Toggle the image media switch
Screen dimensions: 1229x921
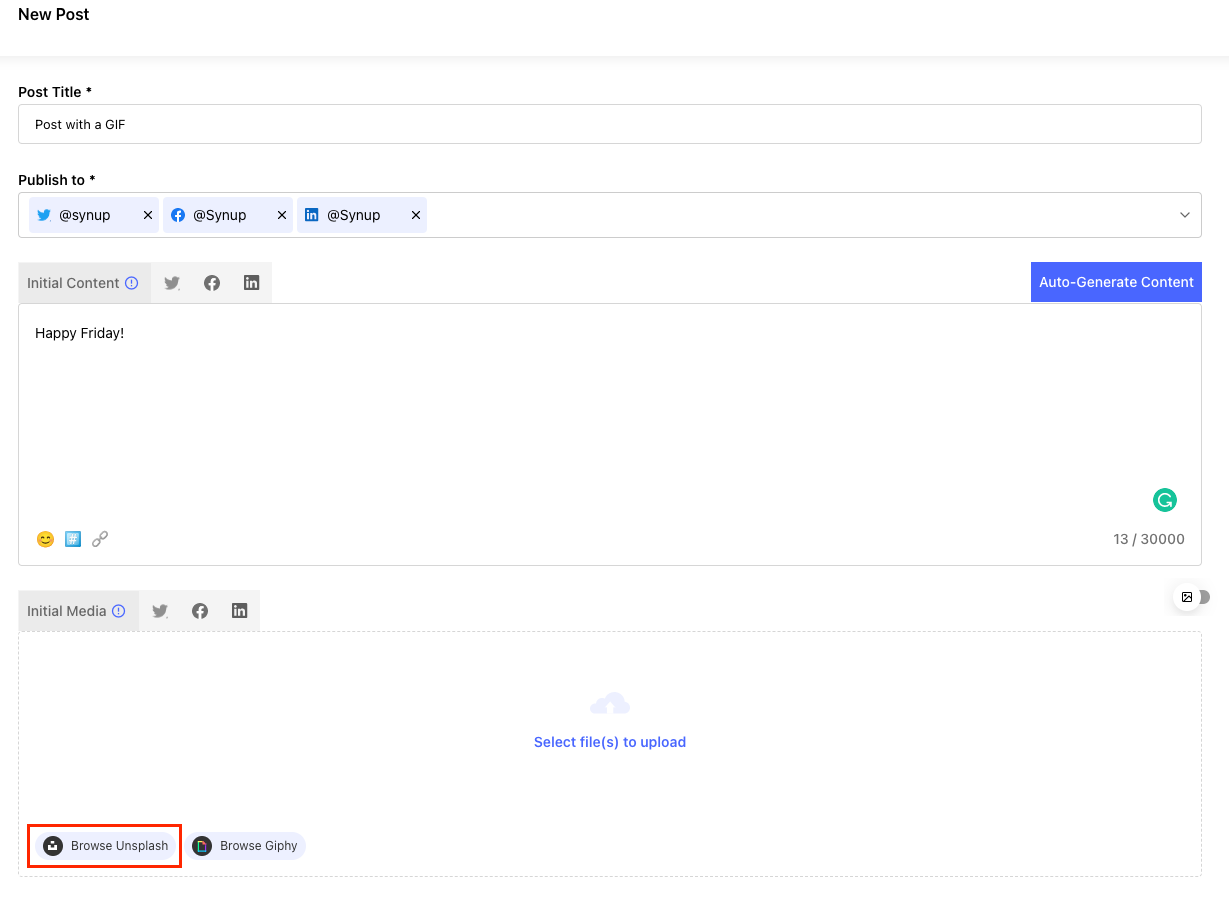(x=1192, y=597)
